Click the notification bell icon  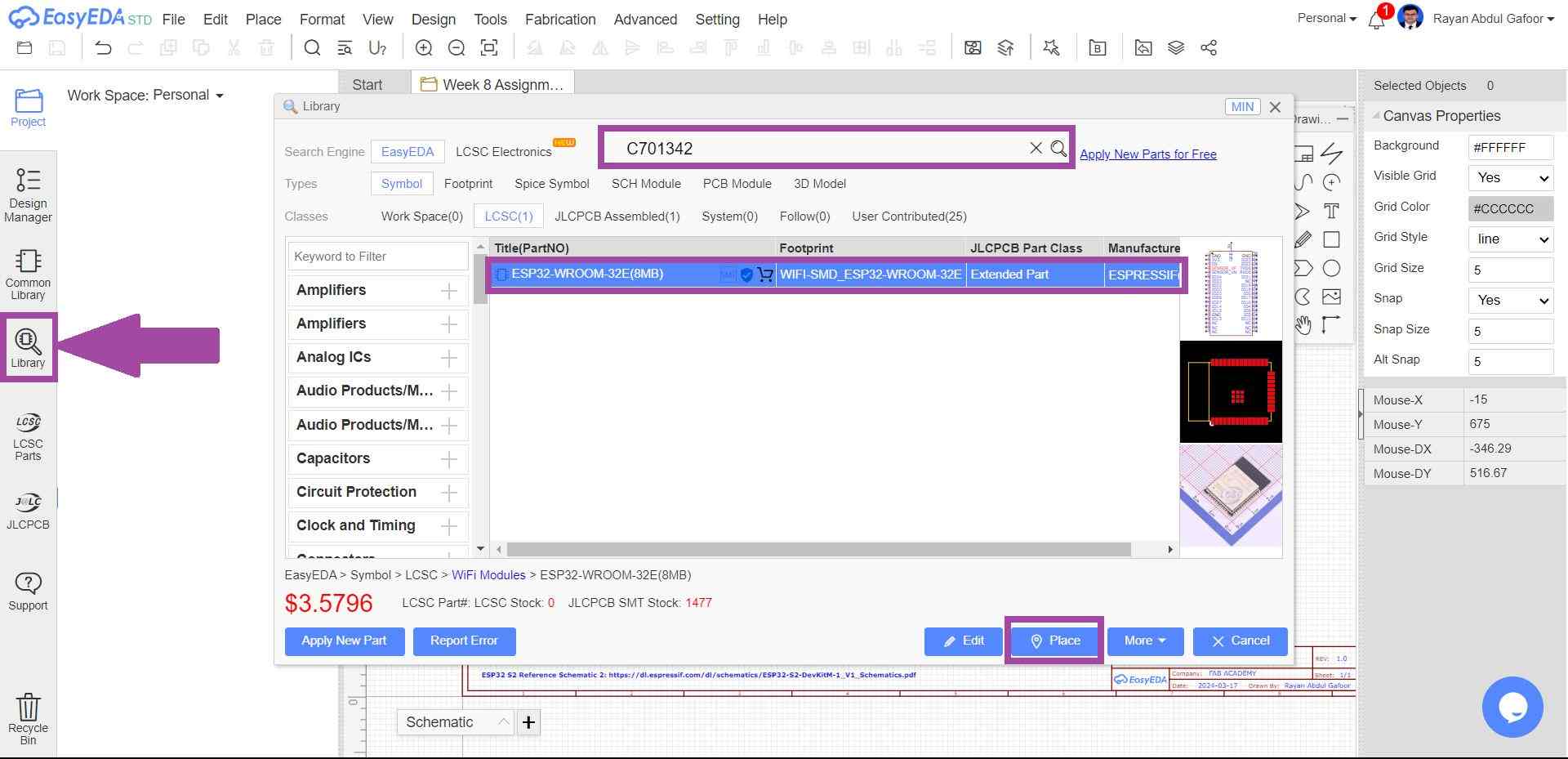click(1376, 20)
